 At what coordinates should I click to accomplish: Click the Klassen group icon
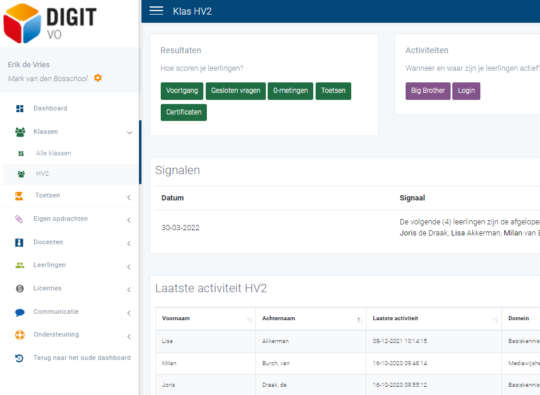click(20, 132)
